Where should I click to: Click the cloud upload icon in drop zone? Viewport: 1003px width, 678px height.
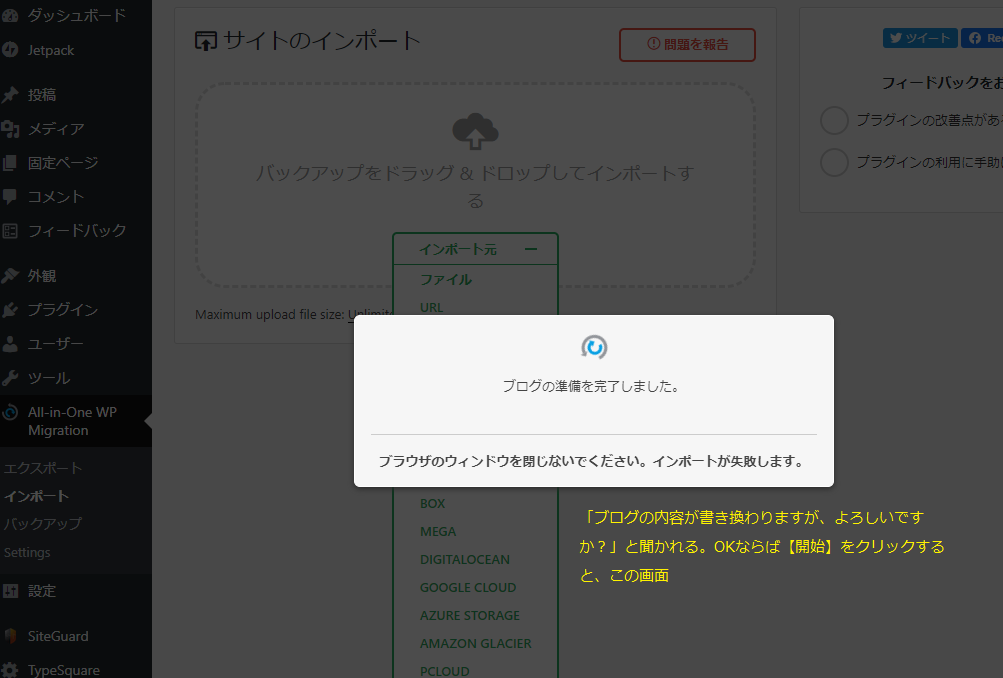(475, 131)
